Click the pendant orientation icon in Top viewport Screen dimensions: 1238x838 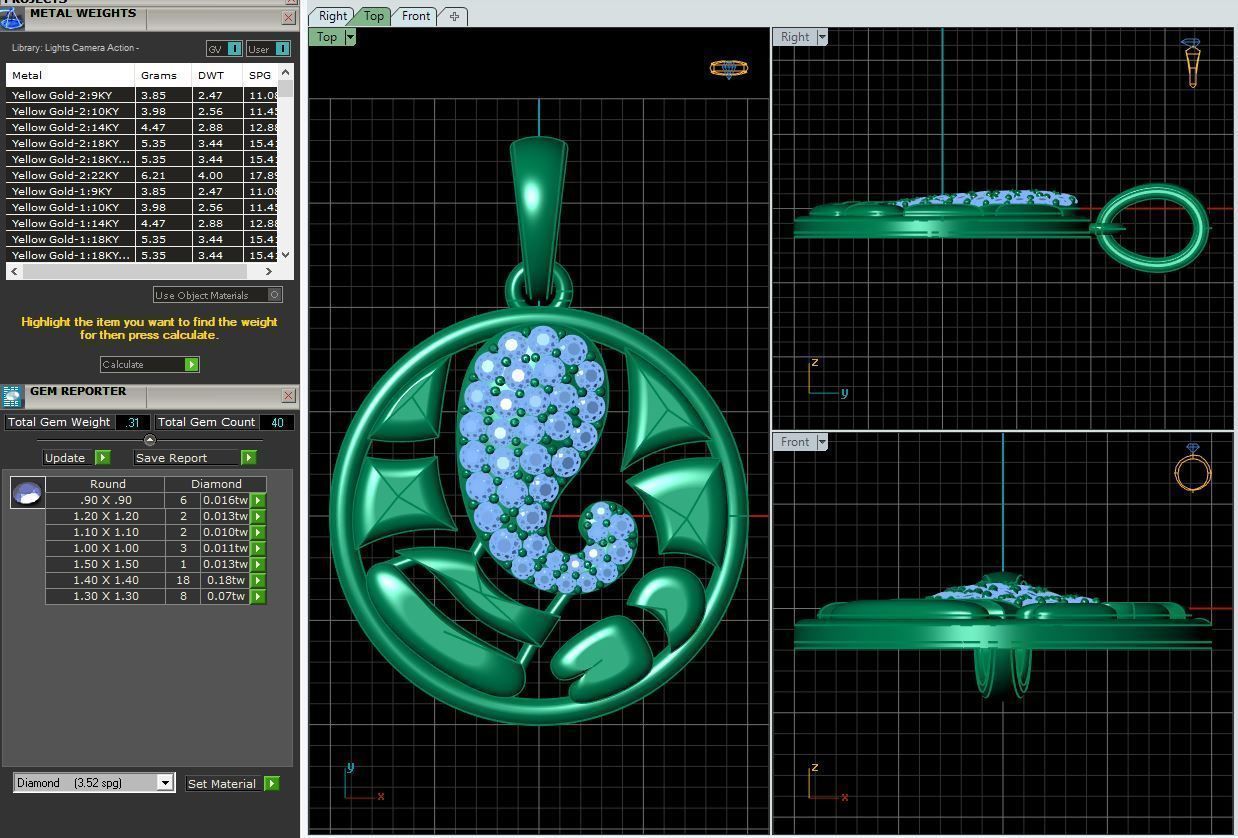click(729, 69)
